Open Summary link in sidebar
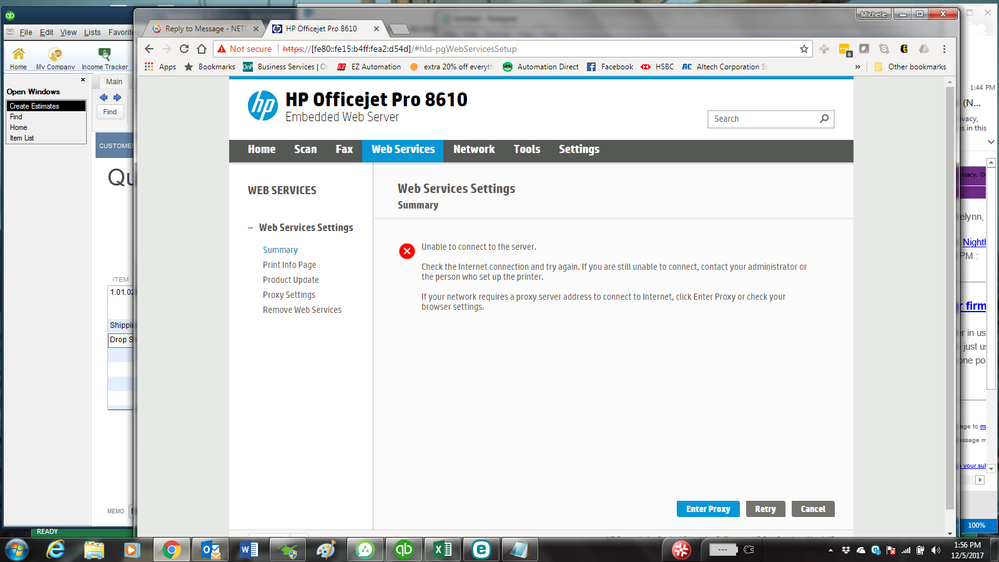The width and height of the screenshot is (999, 562). point(280,250)
